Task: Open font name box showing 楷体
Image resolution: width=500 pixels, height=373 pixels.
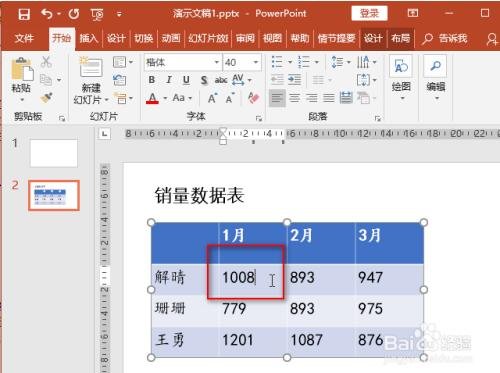Action: (x=183, y=62)
